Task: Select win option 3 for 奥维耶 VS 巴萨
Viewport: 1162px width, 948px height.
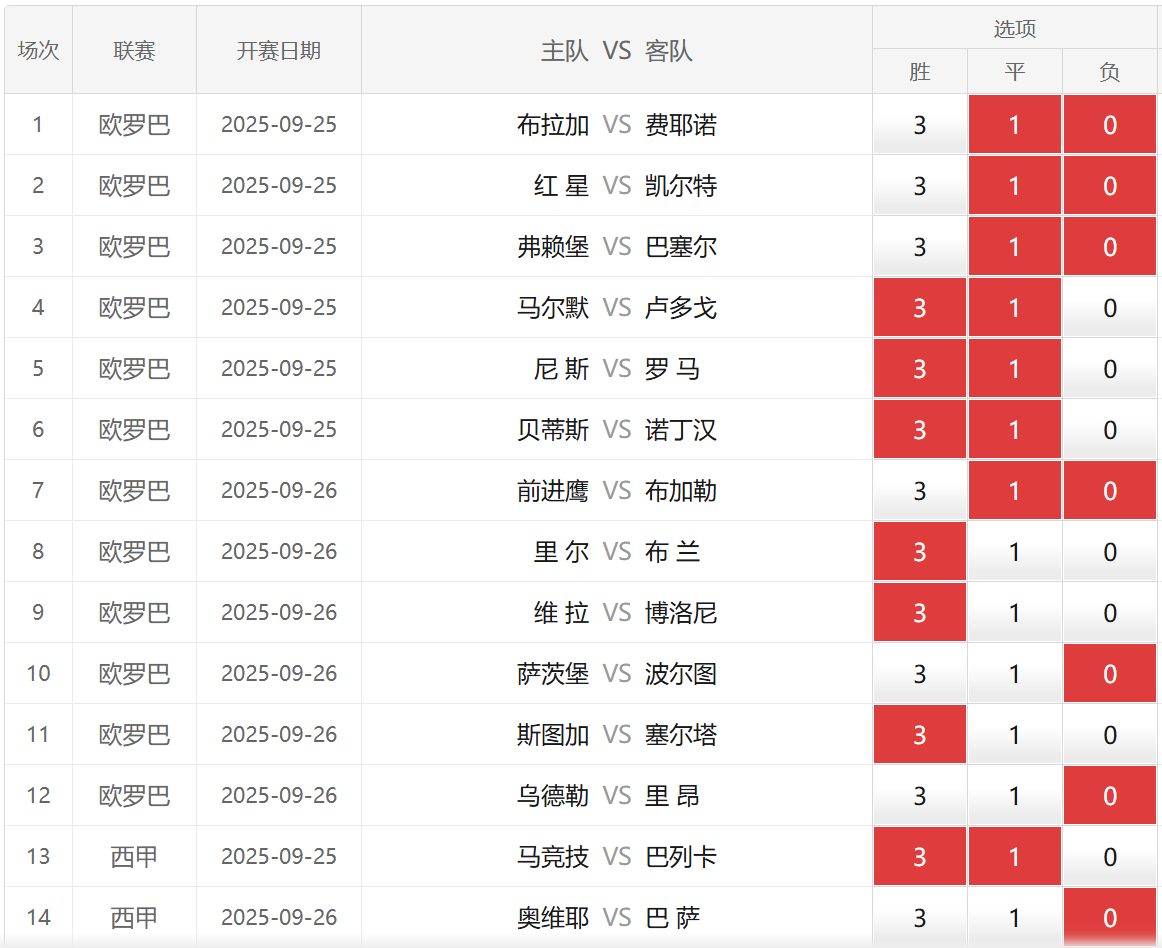Action: point(919,918)
